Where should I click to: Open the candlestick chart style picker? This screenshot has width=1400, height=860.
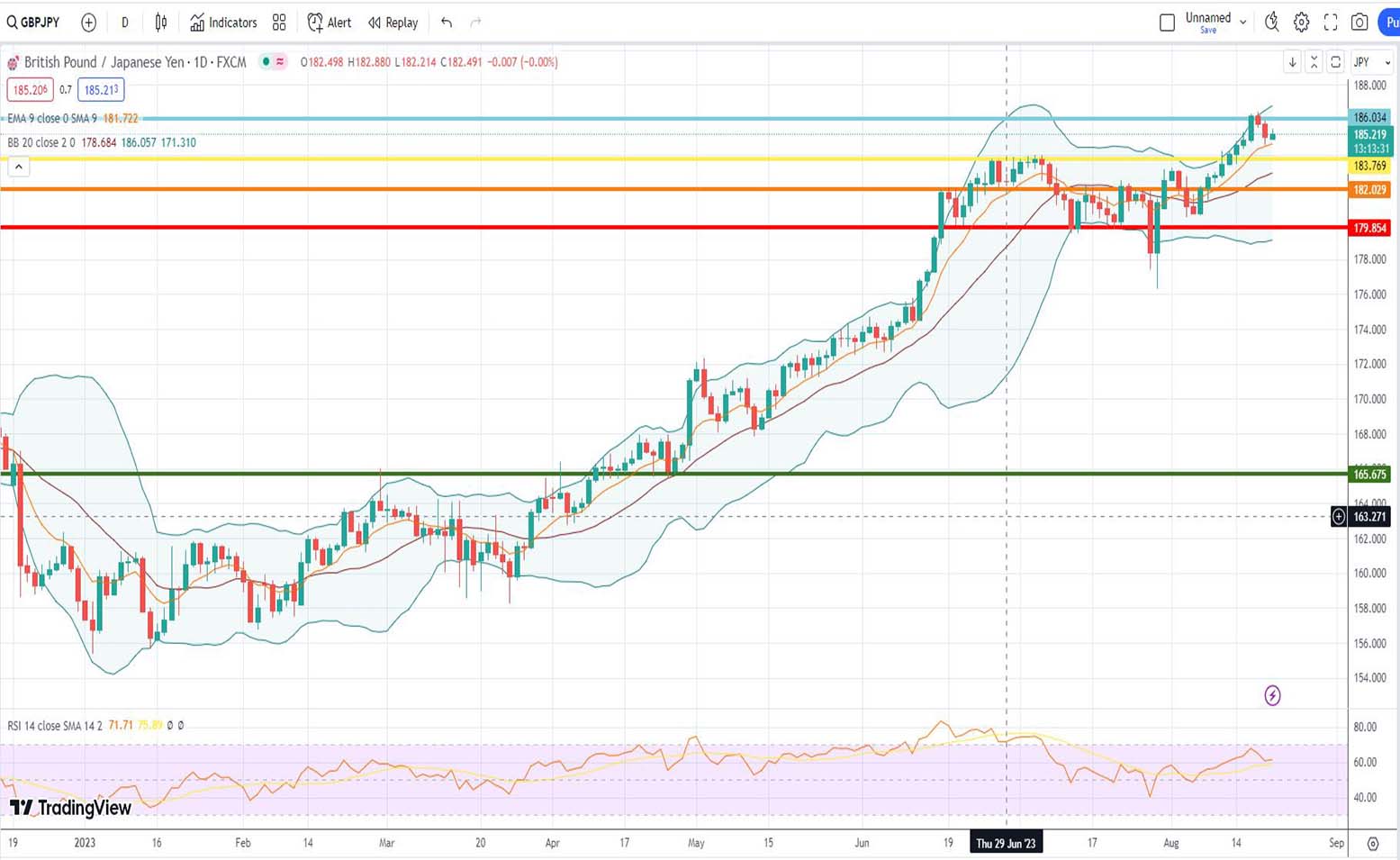pyautogui.click(x=161, y=23)
